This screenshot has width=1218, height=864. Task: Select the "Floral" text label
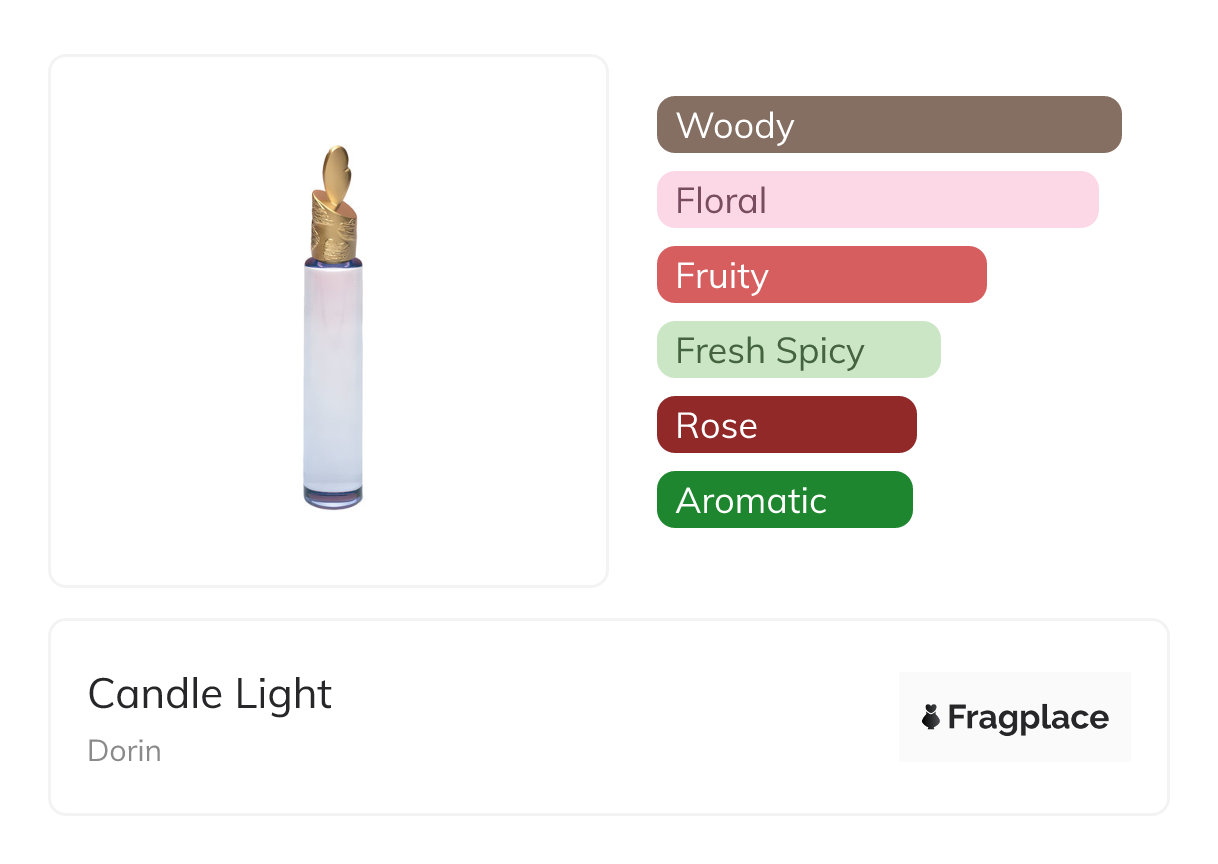721,201
